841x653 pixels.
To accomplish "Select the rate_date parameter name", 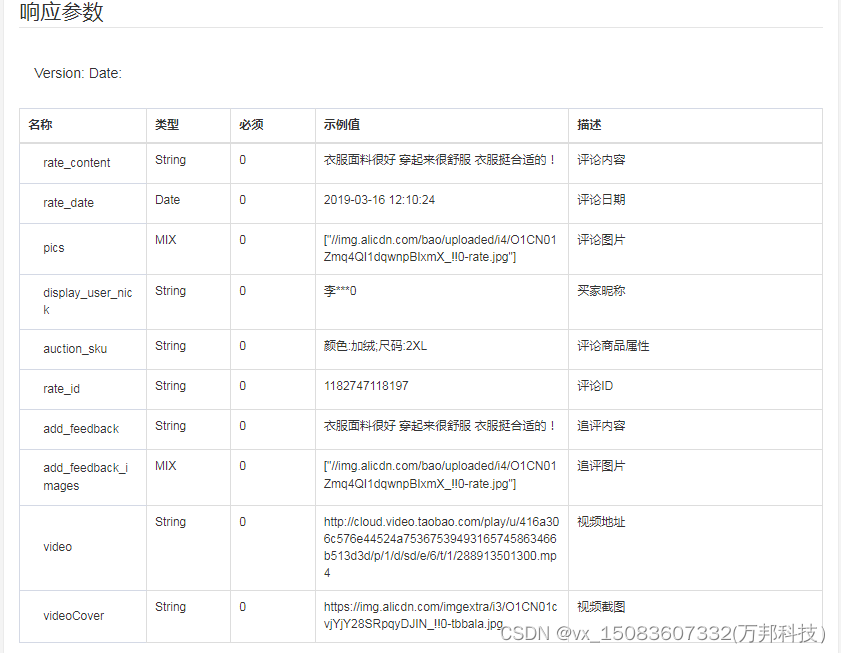I will [x=65, y=202].
